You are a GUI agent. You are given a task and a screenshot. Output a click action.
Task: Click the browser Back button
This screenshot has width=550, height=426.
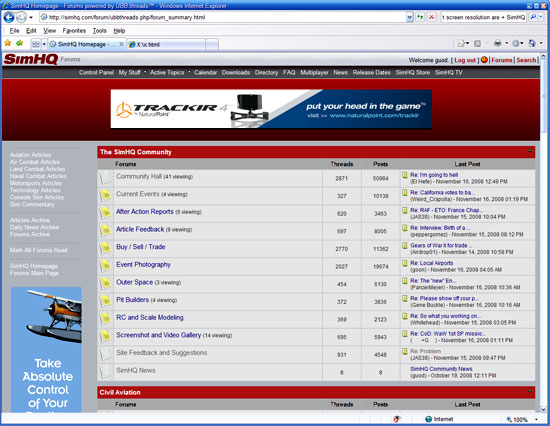click(x=9, y=17)
